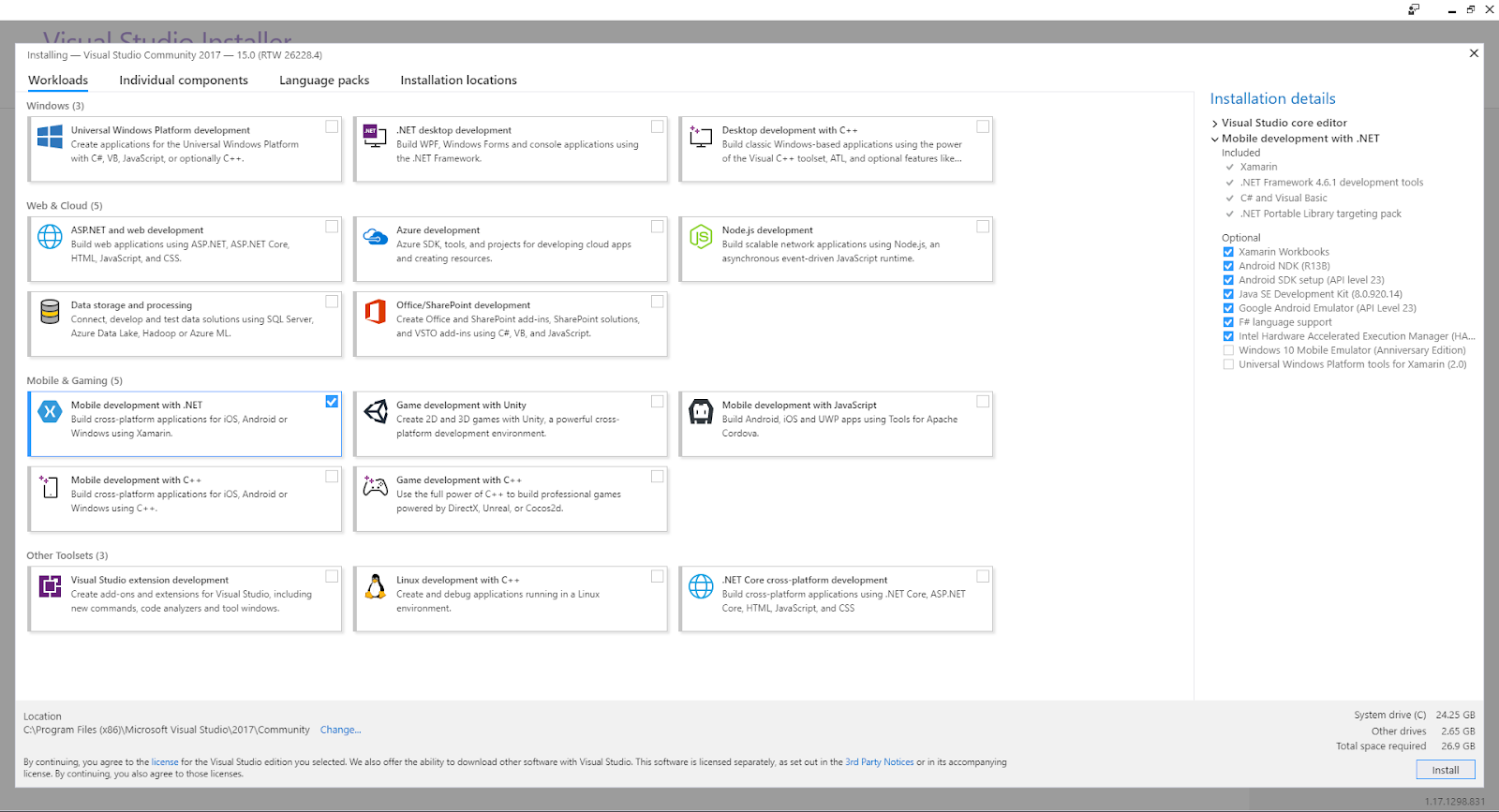Screen dimensions: 1499x812
Task: Click the installation path text
Action: [167, 730]
